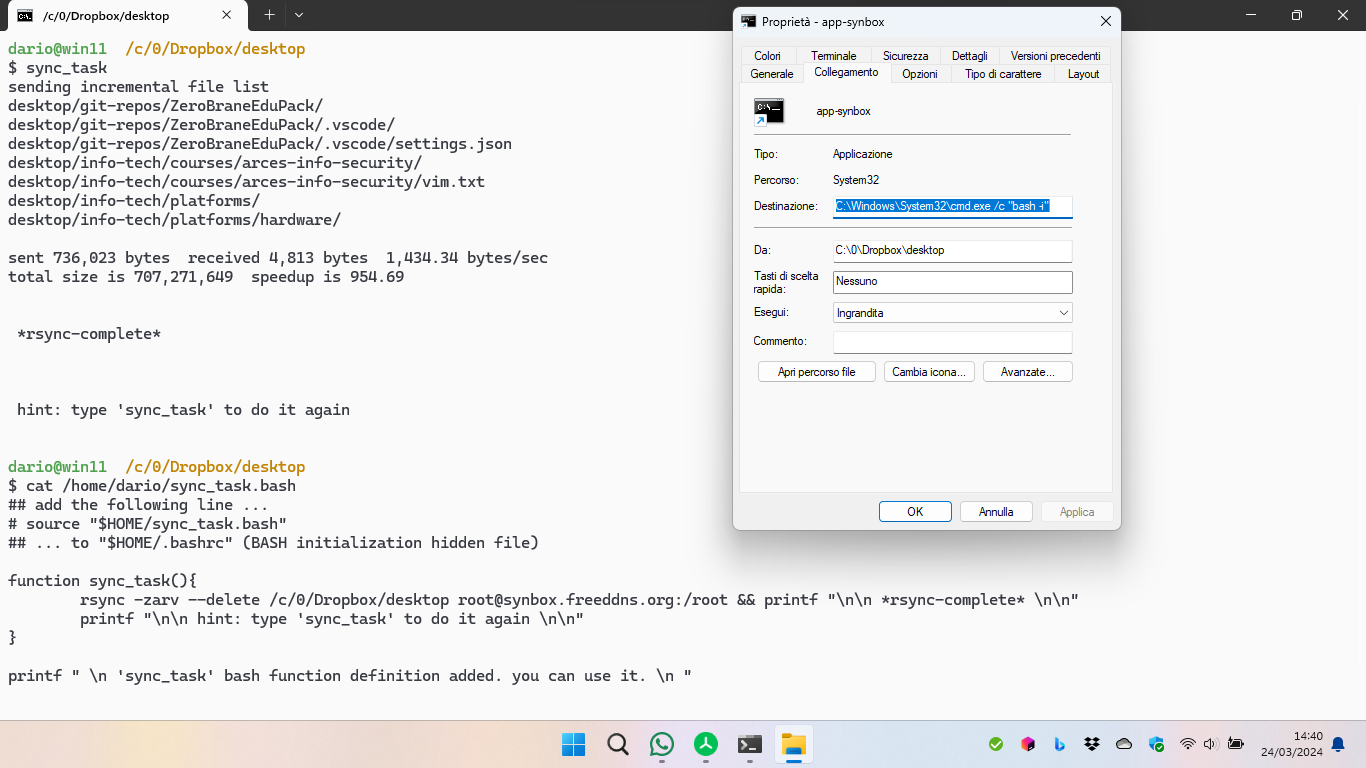The width and height of the screenshot is (1366, 768).
Task: Switch to Terminal app in taskbar
Action: click(x=750, y=744)
